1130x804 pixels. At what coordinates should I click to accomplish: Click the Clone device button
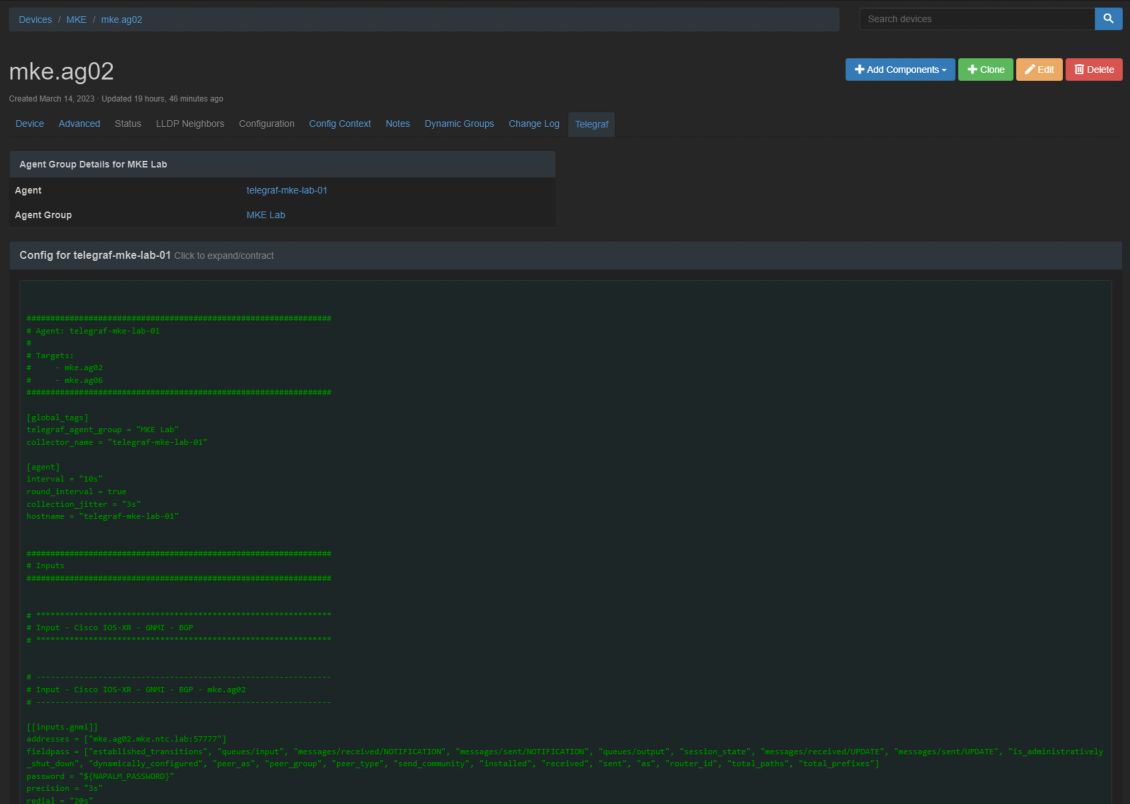pos(985,70)
